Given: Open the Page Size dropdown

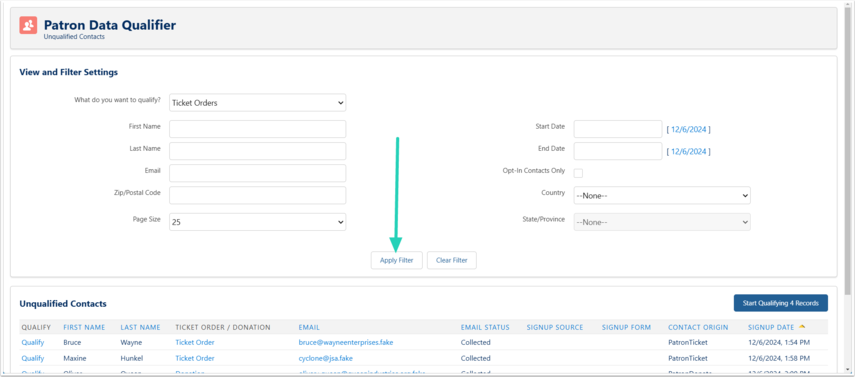Looking at the screenshot, I should 257,222.
